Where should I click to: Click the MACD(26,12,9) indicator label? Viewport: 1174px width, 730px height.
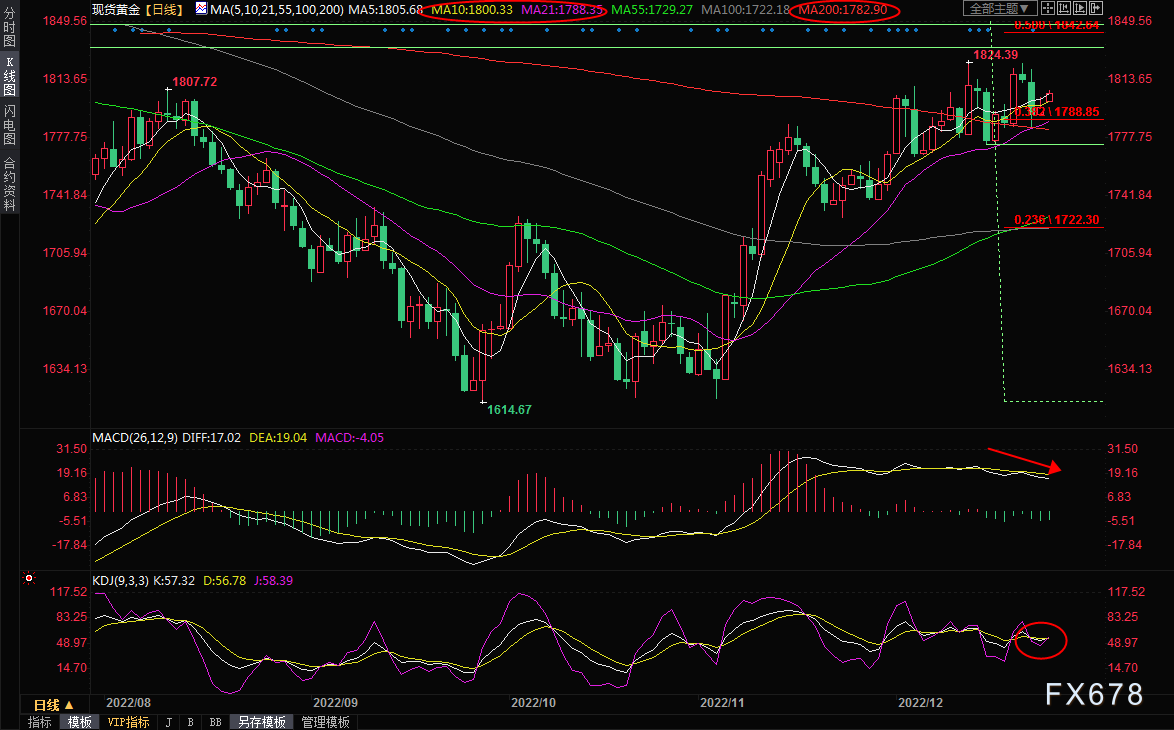point(135,437)
